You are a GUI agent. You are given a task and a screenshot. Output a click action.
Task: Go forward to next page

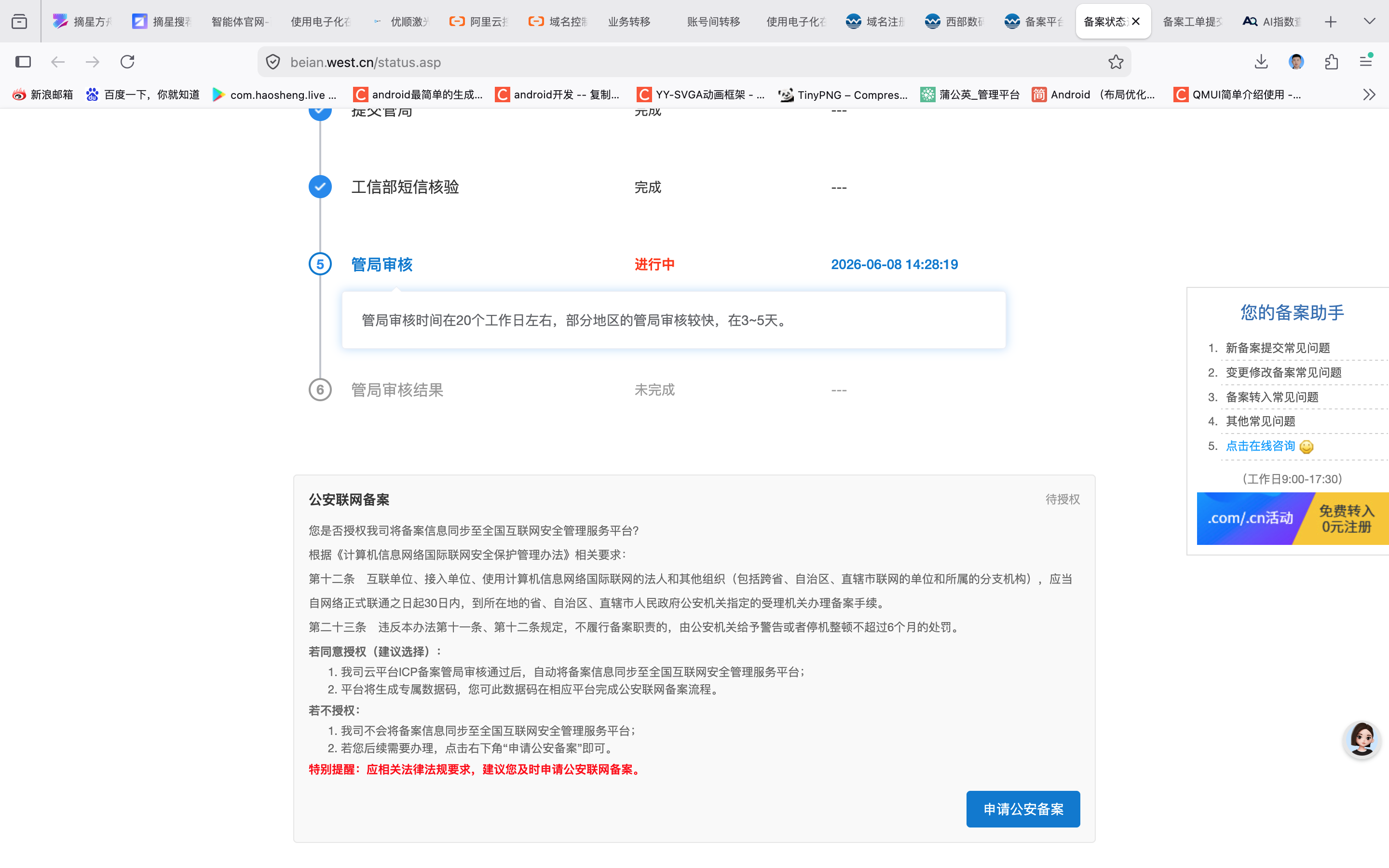(93, 62)
